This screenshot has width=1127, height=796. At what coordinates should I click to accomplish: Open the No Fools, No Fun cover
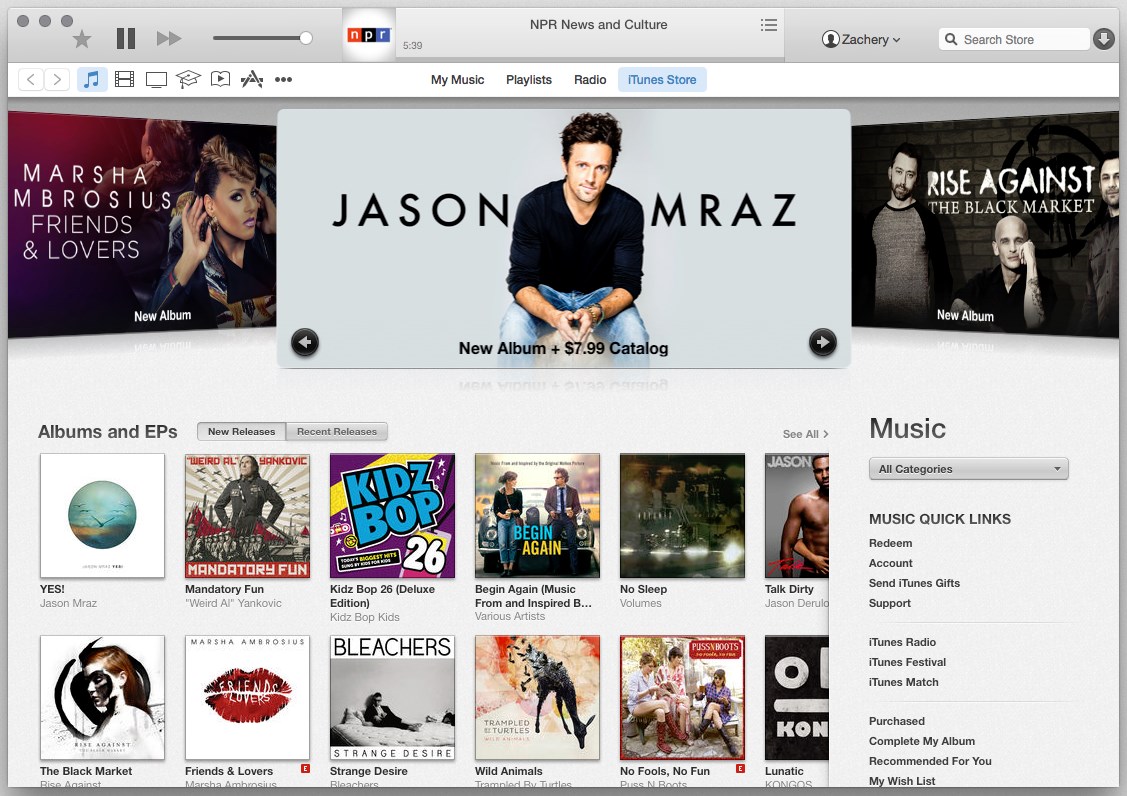[x=682, y=697]
